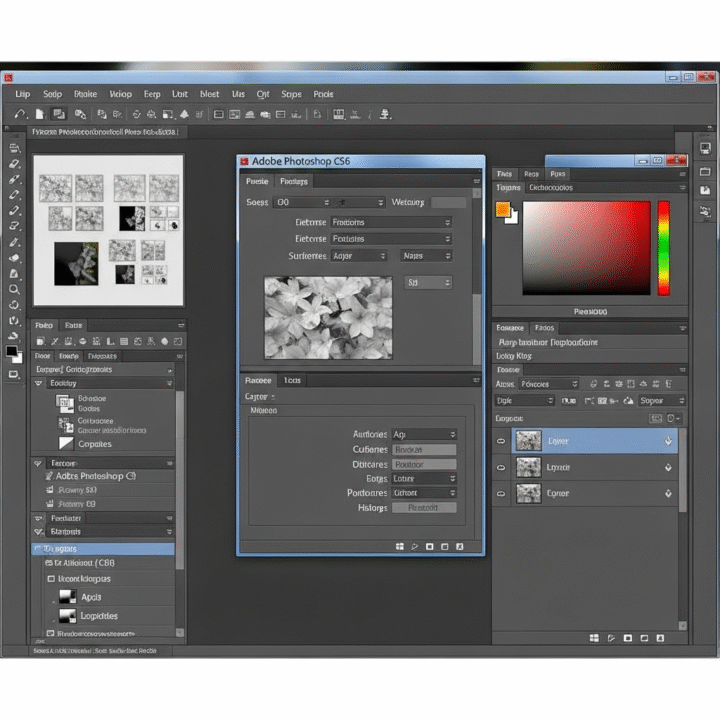Hide the selected Lojwer layer via eye

click(x=501, y=441)
